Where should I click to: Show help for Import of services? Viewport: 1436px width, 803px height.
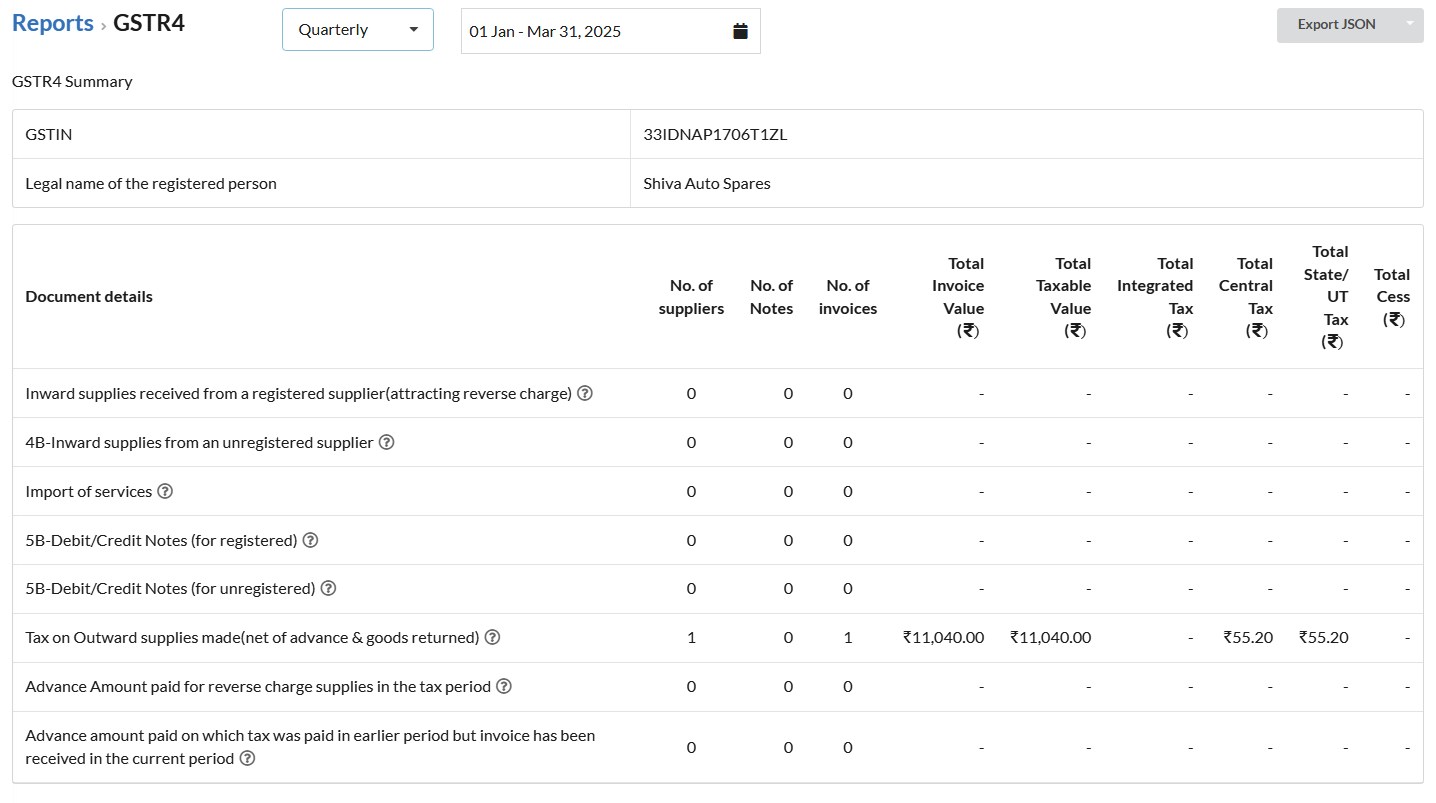(165, 491)
